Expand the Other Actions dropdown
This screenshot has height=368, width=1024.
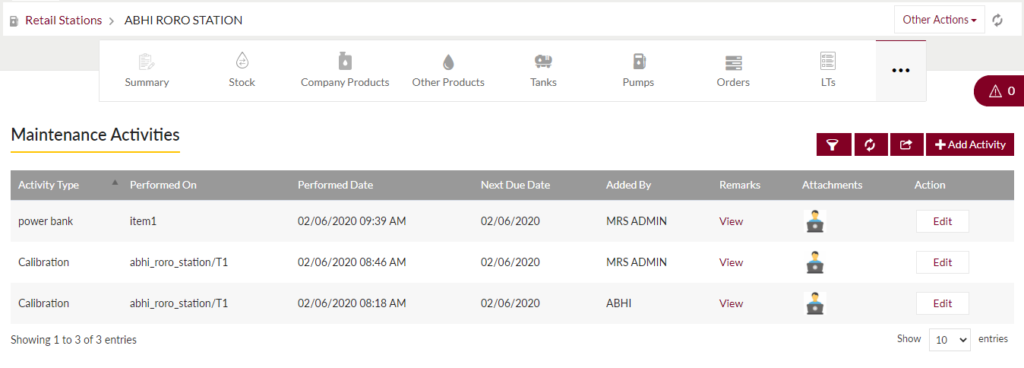[x=939, y=20]
